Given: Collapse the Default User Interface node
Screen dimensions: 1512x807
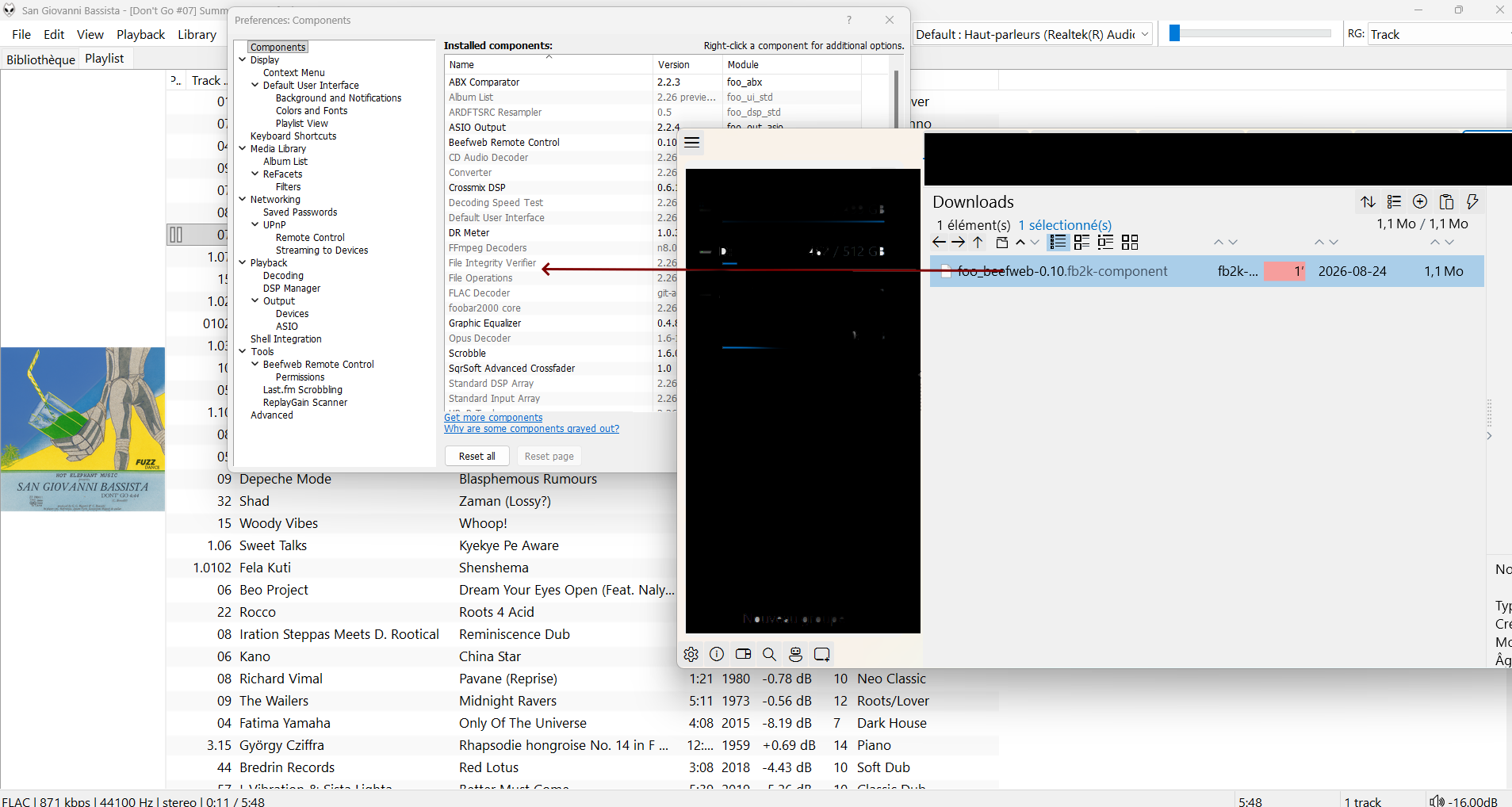Looking at the screenshot, I should (x=255, y=85).
